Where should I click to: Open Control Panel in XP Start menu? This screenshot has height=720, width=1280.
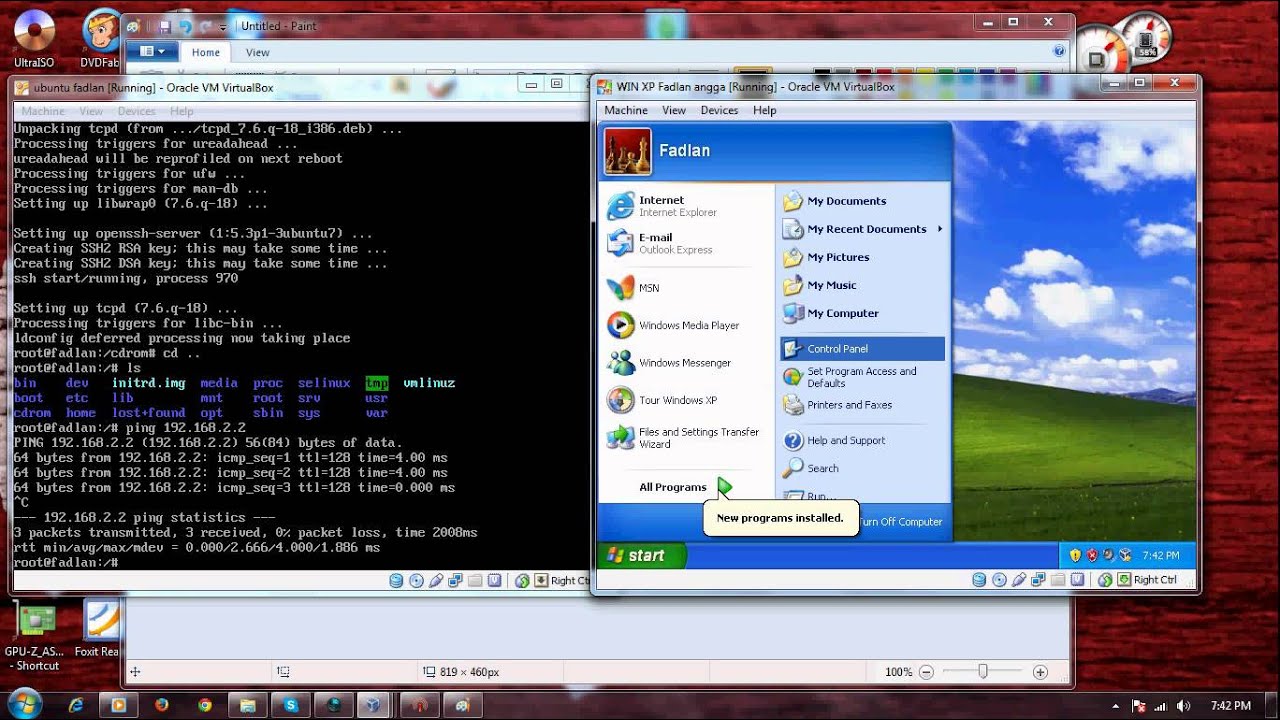[x=861, y=349]
